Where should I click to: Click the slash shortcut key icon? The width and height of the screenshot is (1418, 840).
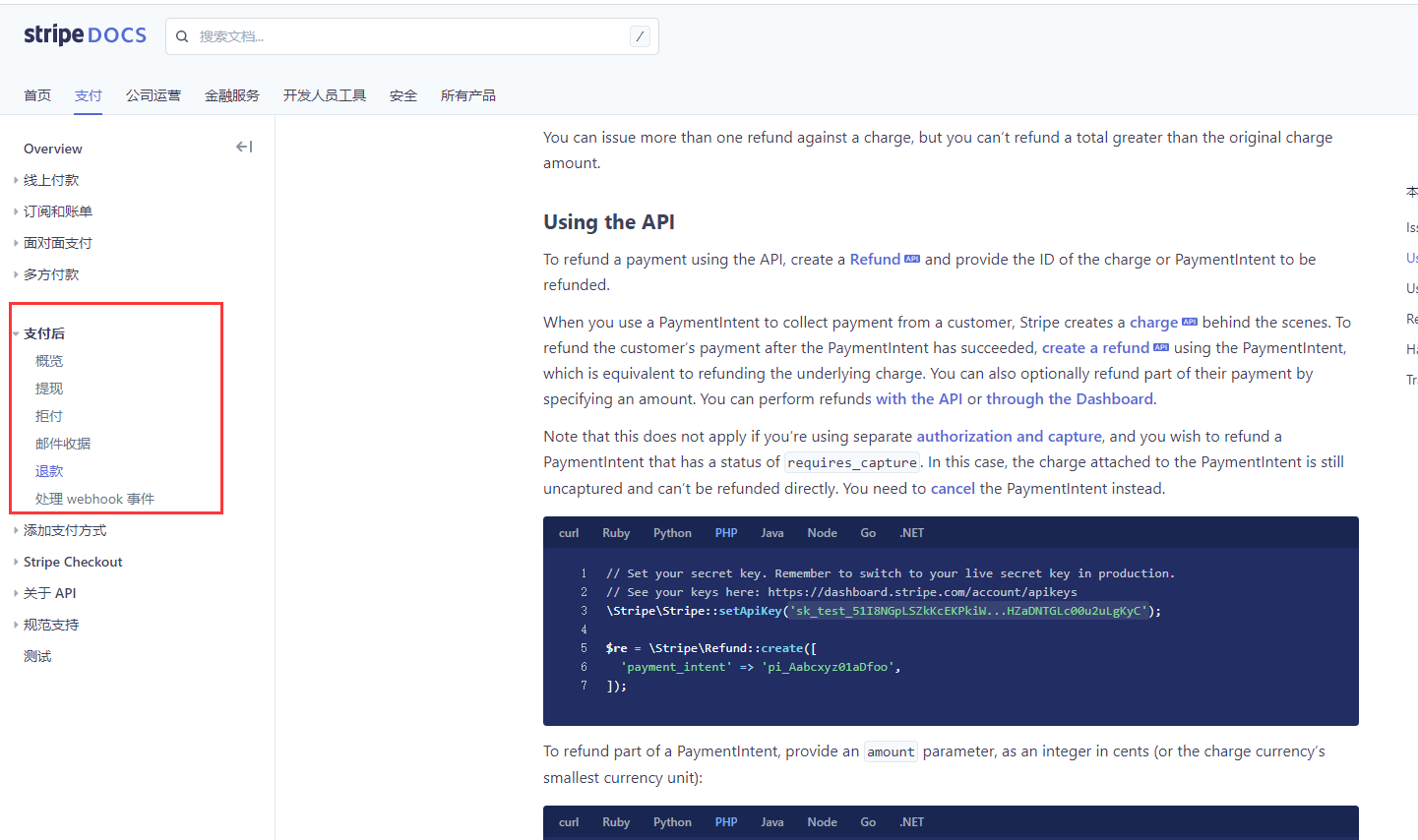(640, 36)
